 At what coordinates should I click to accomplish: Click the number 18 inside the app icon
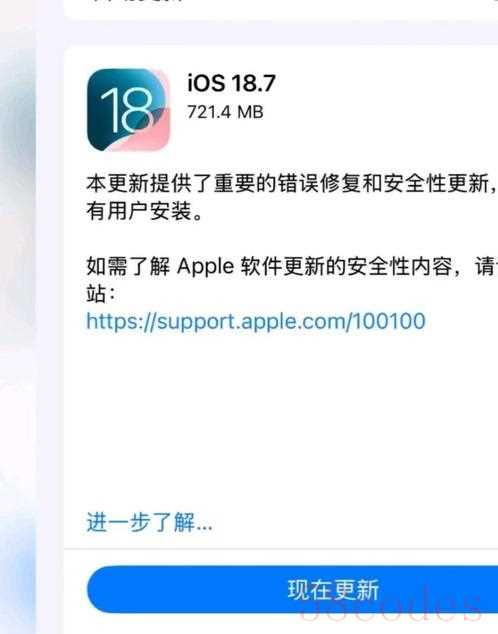click(x=126, y=110)
